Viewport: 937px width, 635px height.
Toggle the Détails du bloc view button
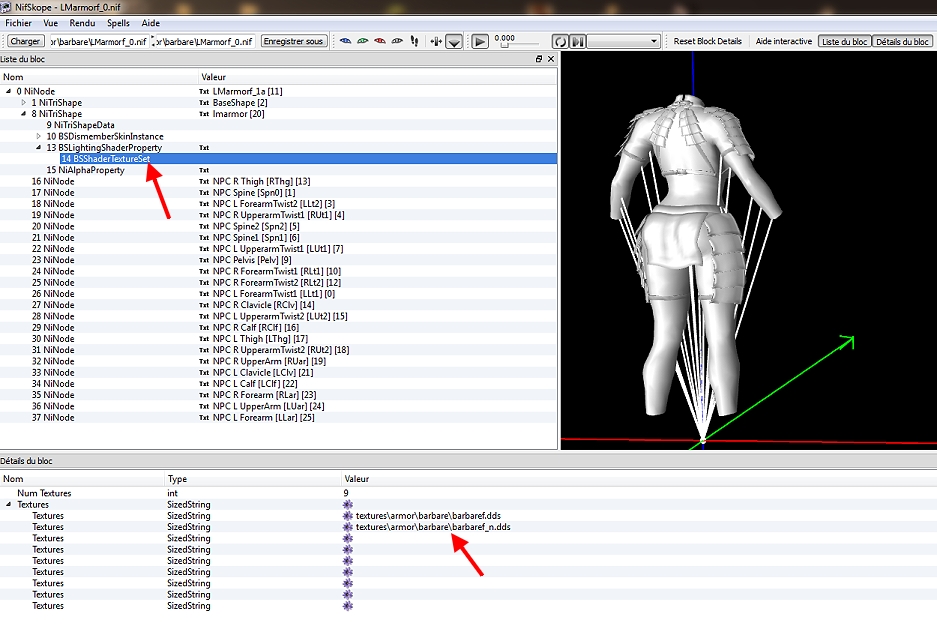coord(901,41)
